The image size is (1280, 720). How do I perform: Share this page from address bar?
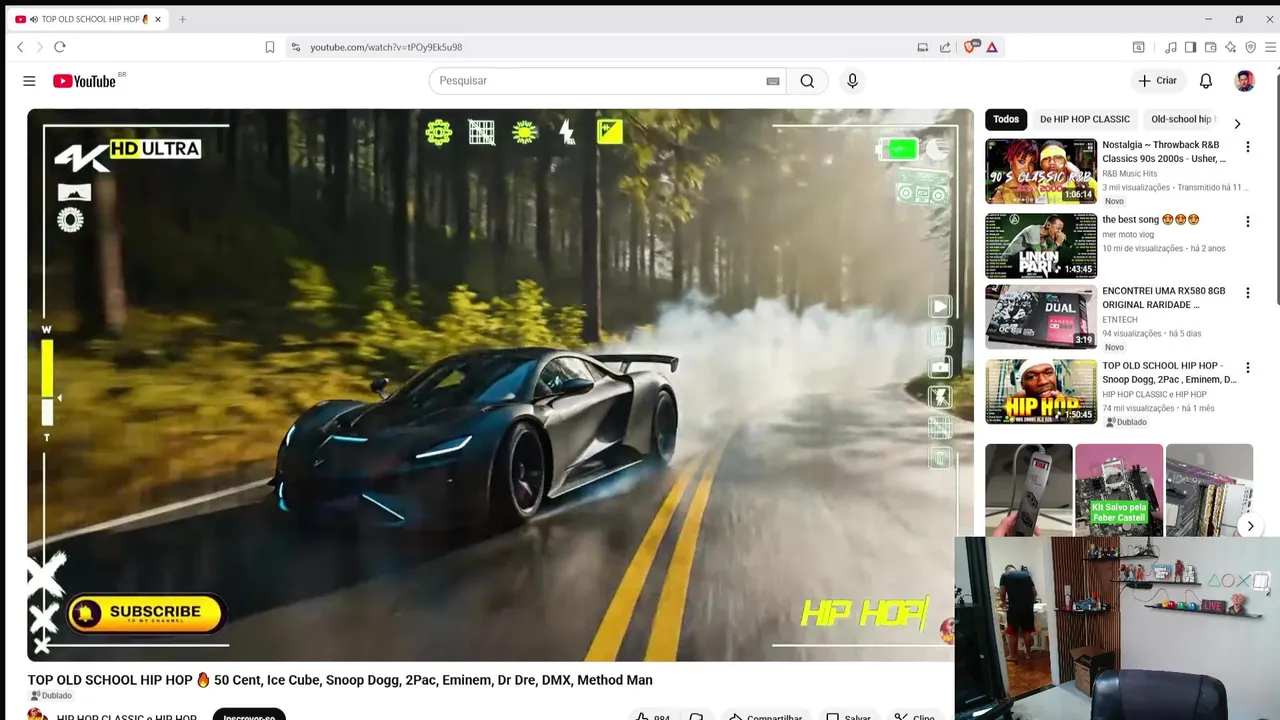pos(945,47)
